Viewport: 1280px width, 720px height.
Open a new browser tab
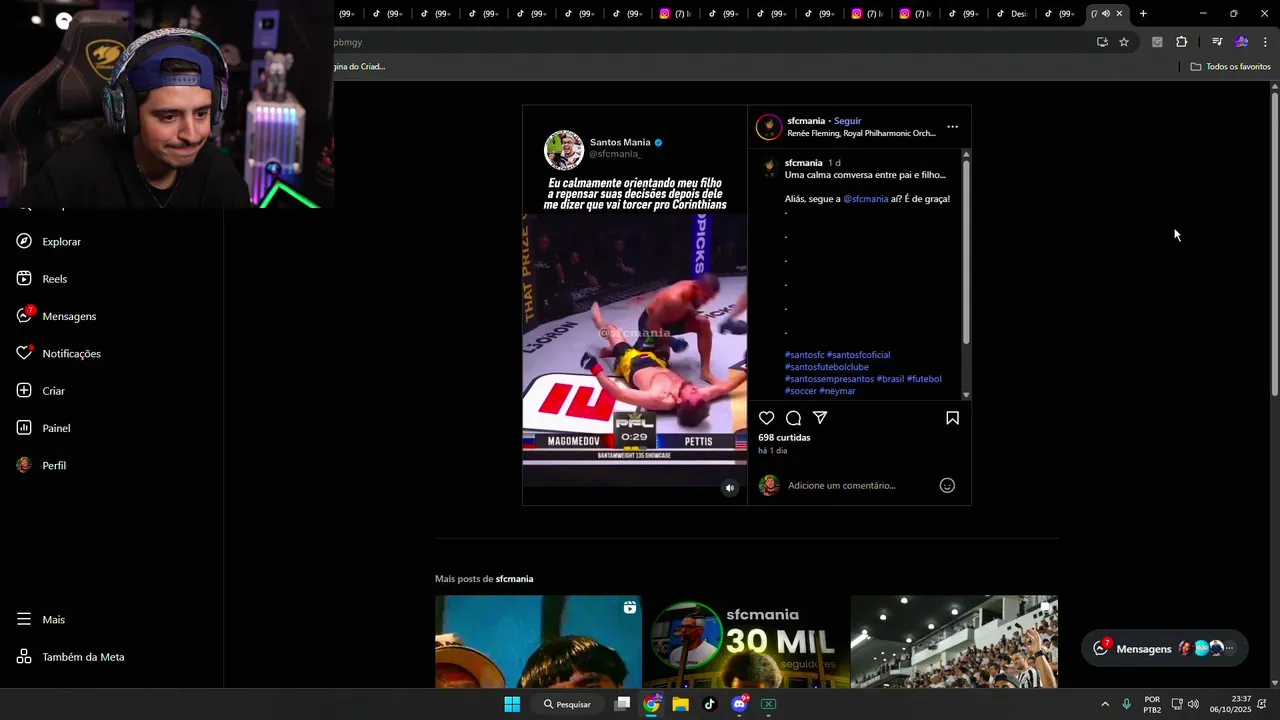[x=1143, y=13]
